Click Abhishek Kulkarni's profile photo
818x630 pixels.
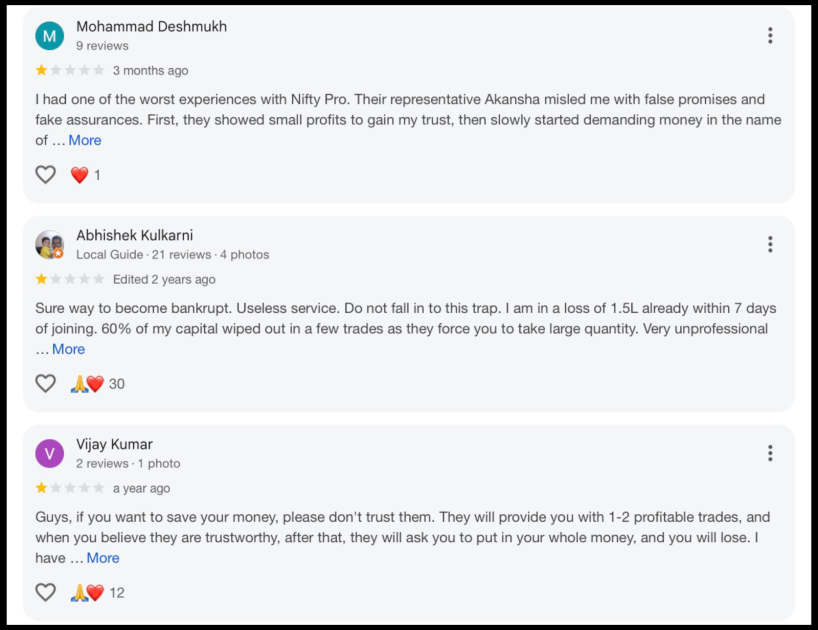49,245
